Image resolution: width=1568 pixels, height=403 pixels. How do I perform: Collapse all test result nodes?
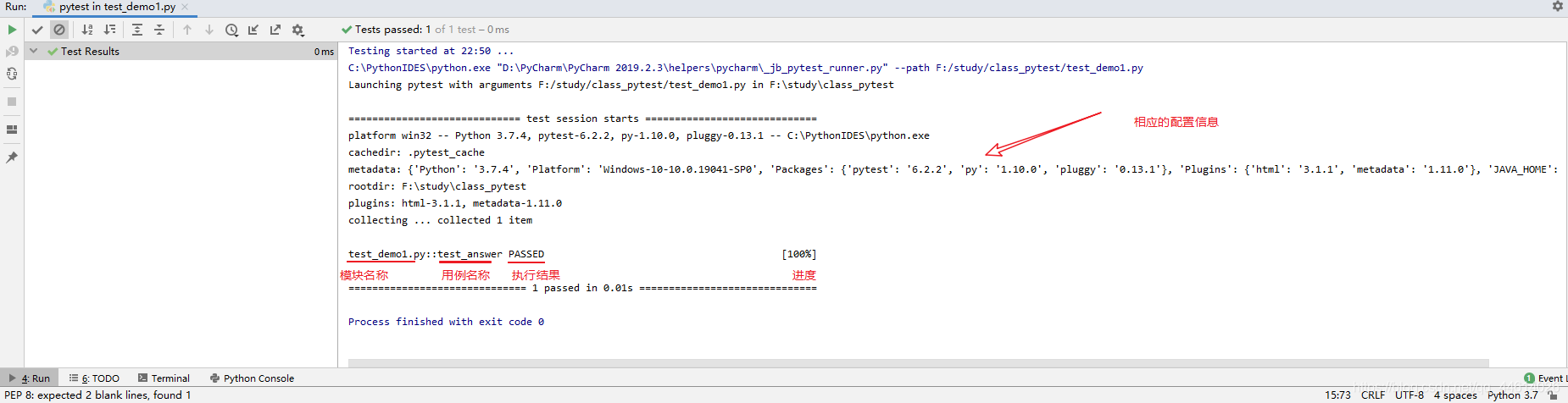(159, 30)
